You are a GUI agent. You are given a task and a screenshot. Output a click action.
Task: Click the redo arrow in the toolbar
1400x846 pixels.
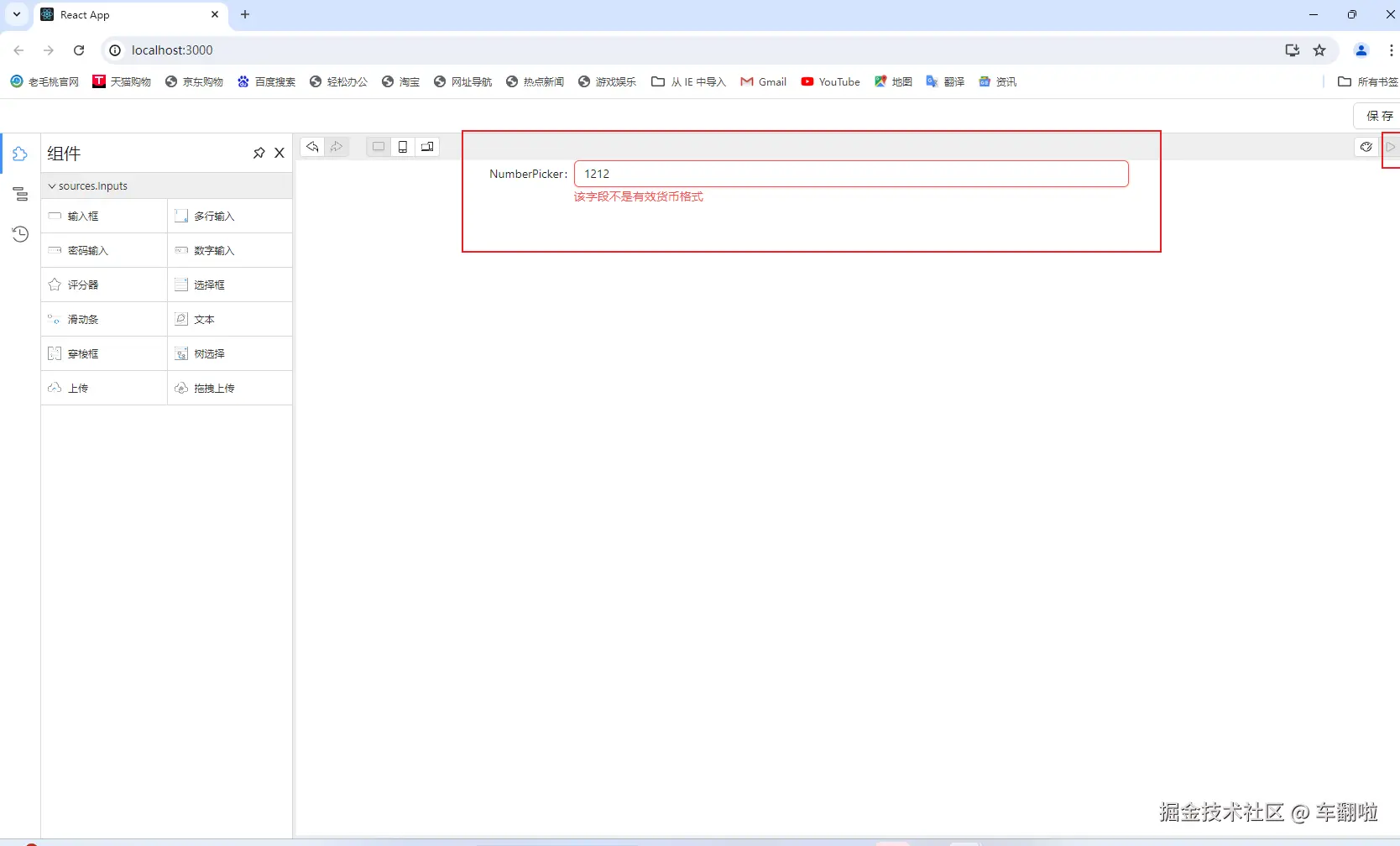click(x=337, y=147)
